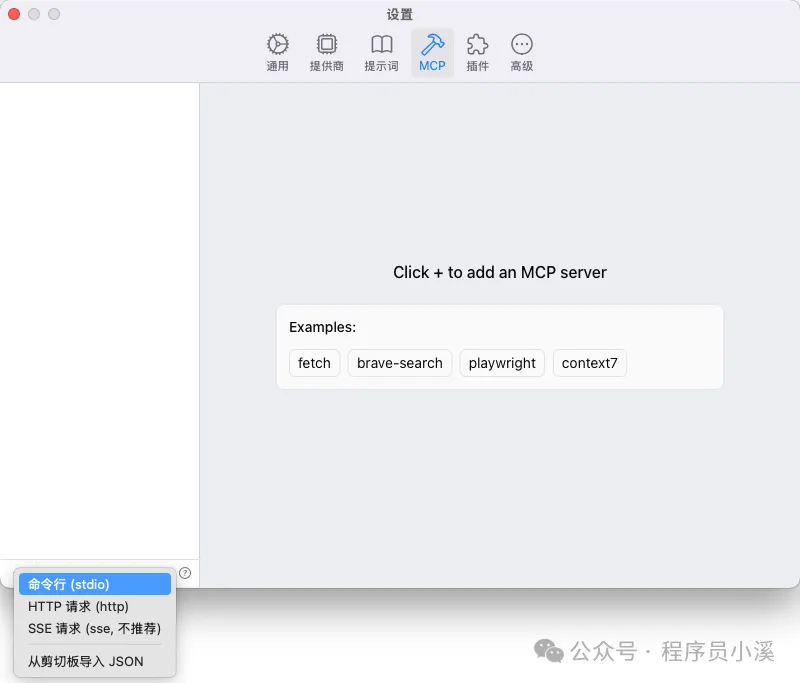Choose 命令行 (stdio) menu option
The height and width of the screenshot is (683, 800).
(95, 584)
